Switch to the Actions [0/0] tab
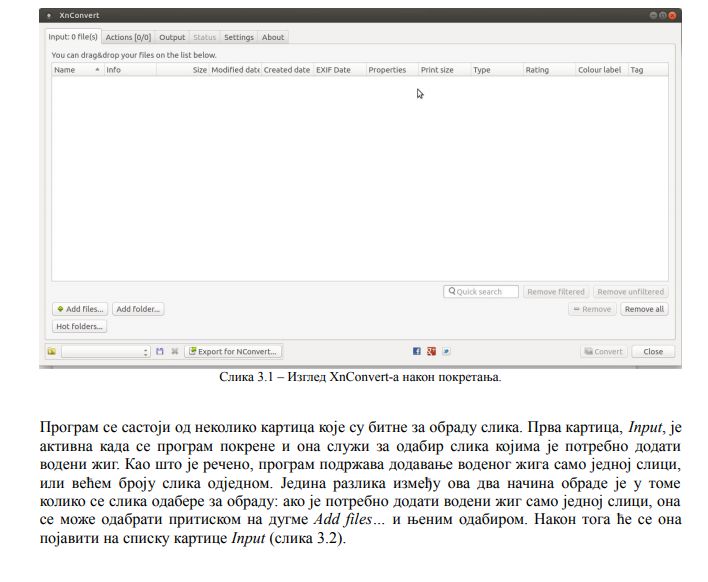This screenshot has width=708, height=582. [128, 37]
